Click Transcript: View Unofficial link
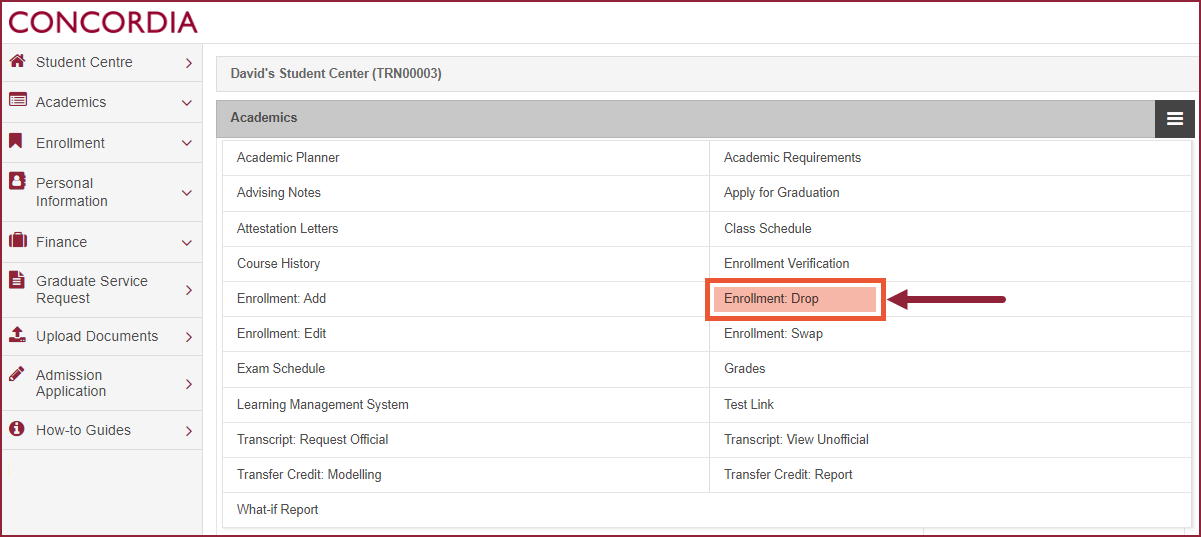This screenshot has width=1201, height=537. (x=796, y=439)
